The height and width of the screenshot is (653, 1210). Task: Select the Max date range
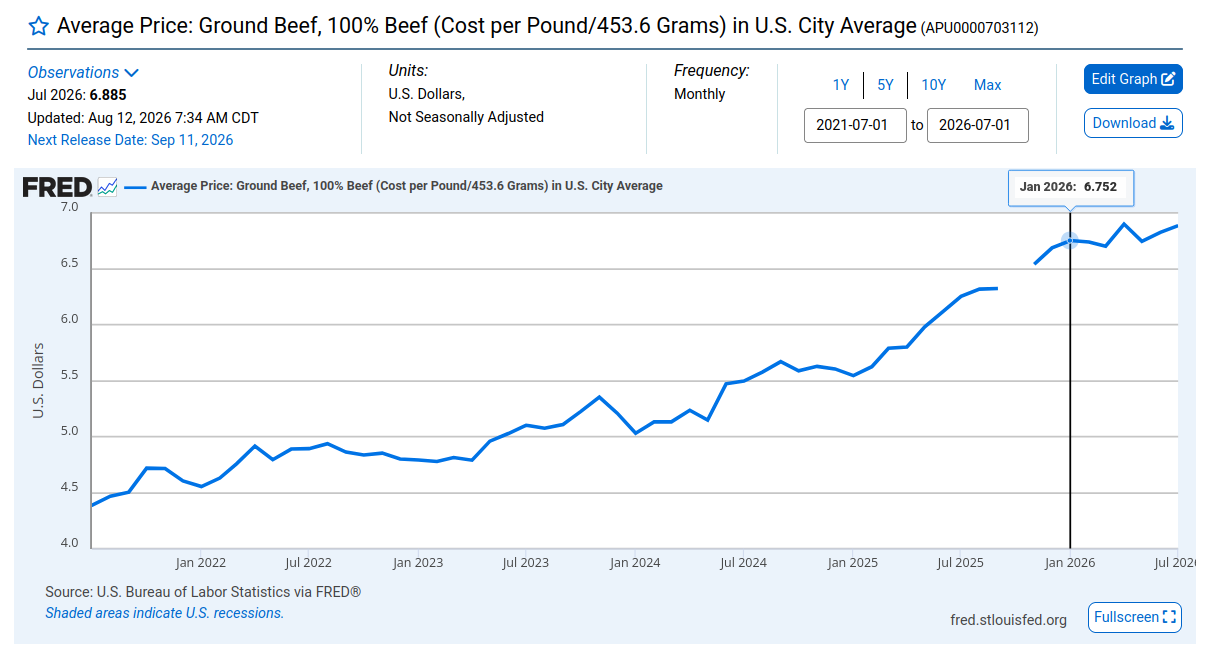[987, 85]
